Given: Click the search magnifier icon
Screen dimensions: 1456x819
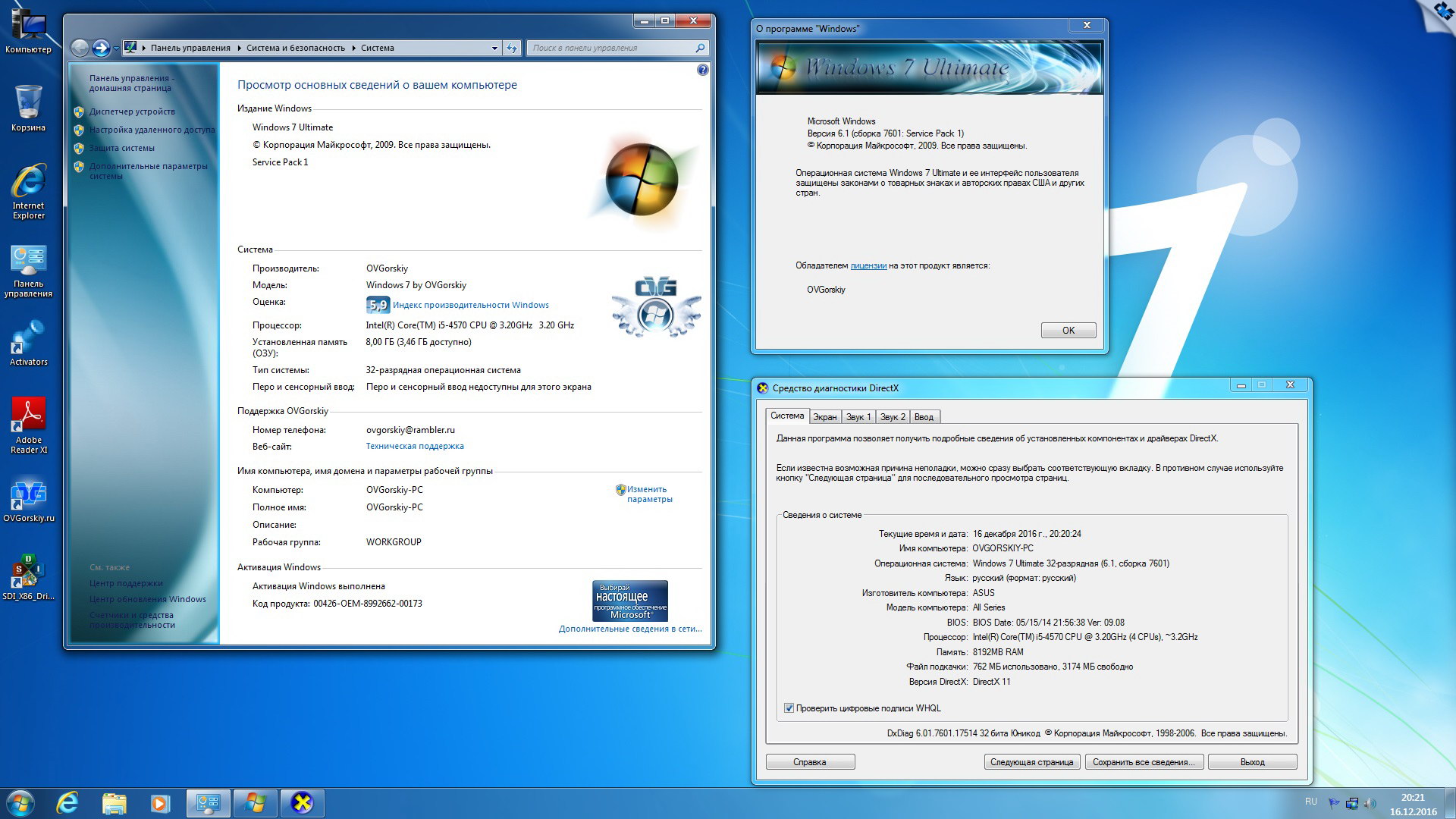Looking at the screenshot, I should 700,48.
